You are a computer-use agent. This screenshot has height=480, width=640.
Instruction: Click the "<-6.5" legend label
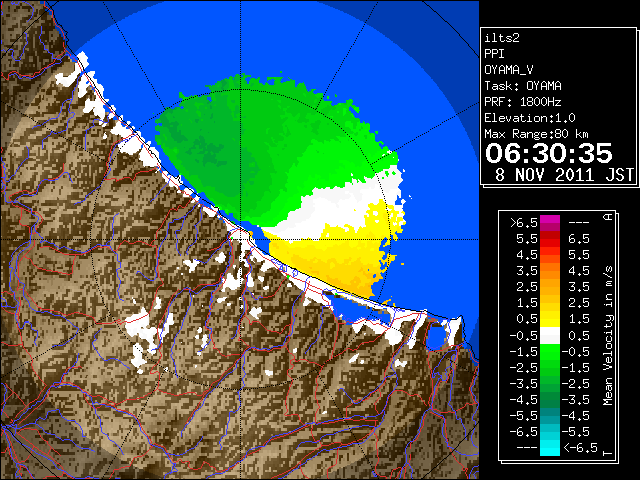(x=581, y=448)
